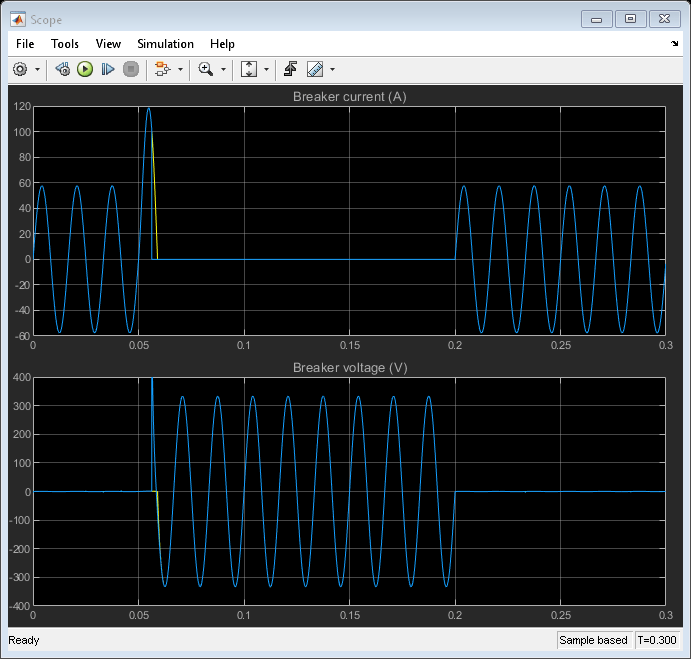Open the View menu

pyautogui.click(x=108, y=44)
